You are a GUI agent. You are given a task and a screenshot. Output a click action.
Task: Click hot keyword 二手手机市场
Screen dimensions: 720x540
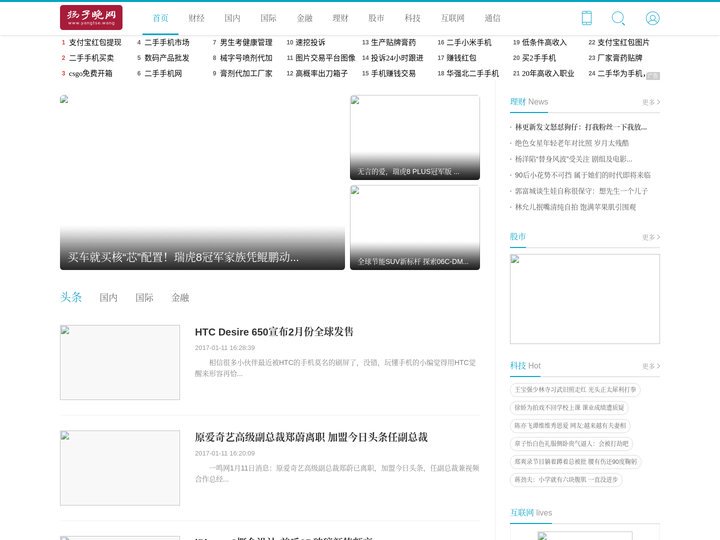(167, 42)
